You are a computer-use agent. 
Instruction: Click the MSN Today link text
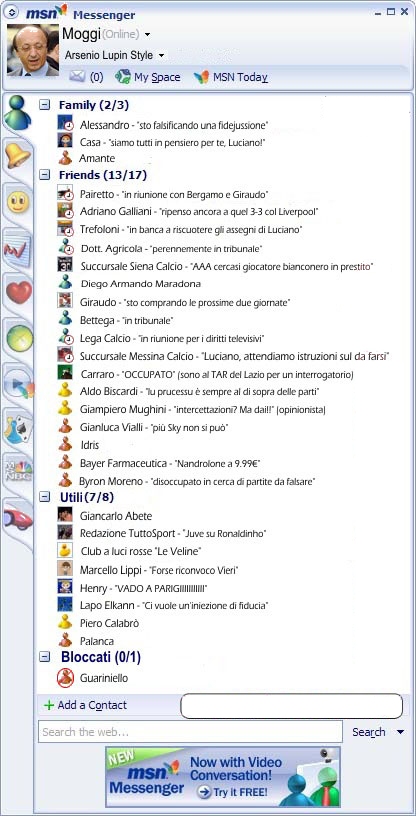(240, 78)
